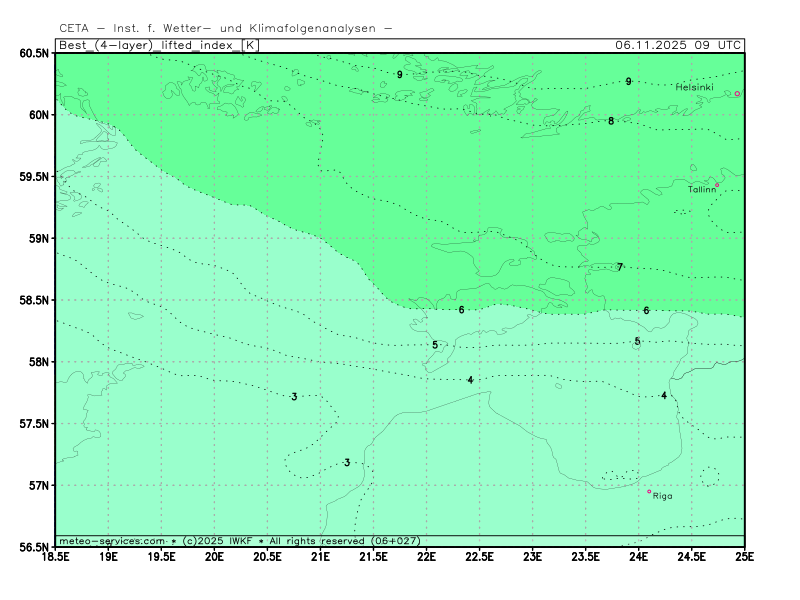Select the 4 contour label closest to Riga

[x=664, y=396]
